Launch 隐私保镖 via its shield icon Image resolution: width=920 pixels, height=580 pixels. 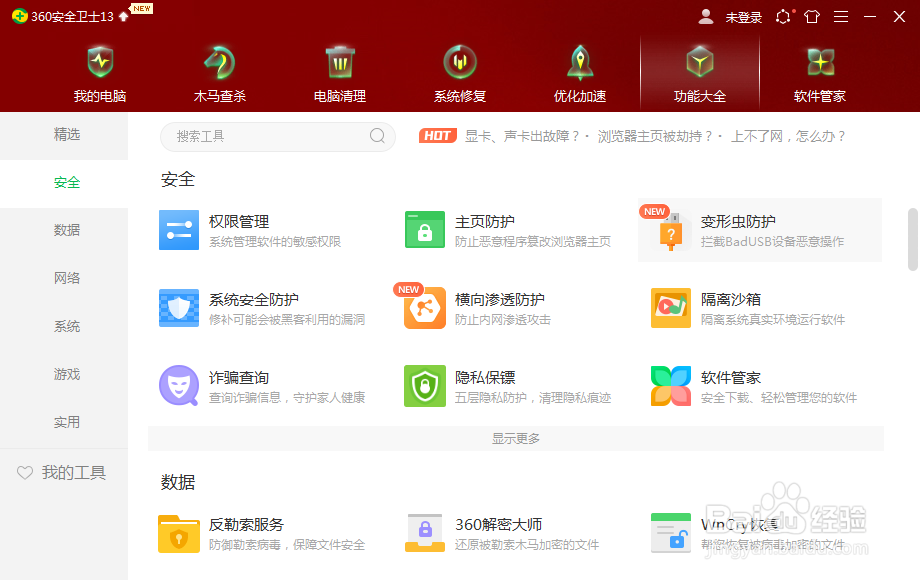(x=424, y=386)
